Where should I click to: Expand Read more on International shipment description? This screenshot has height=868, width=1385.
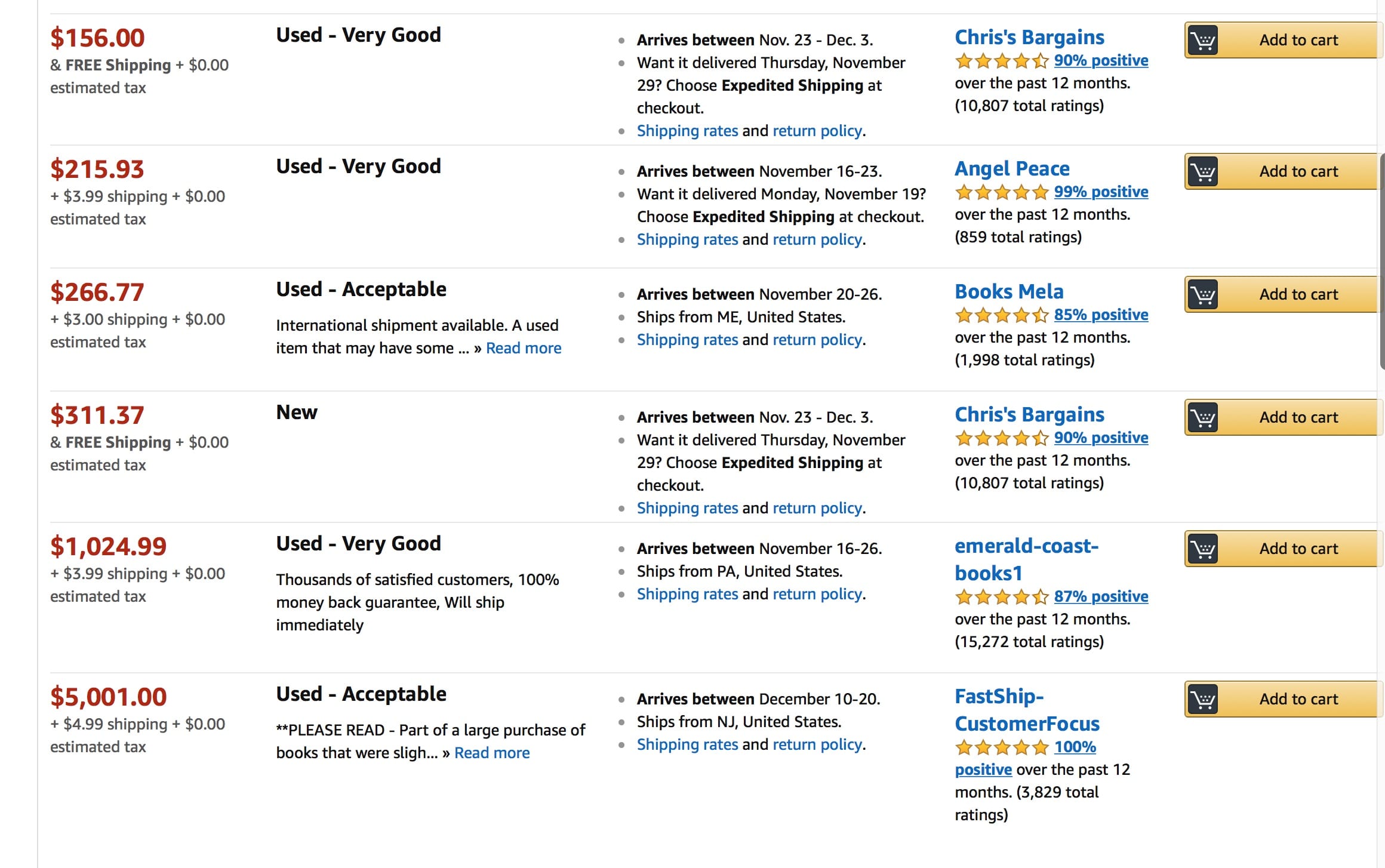tap(524, 348)
